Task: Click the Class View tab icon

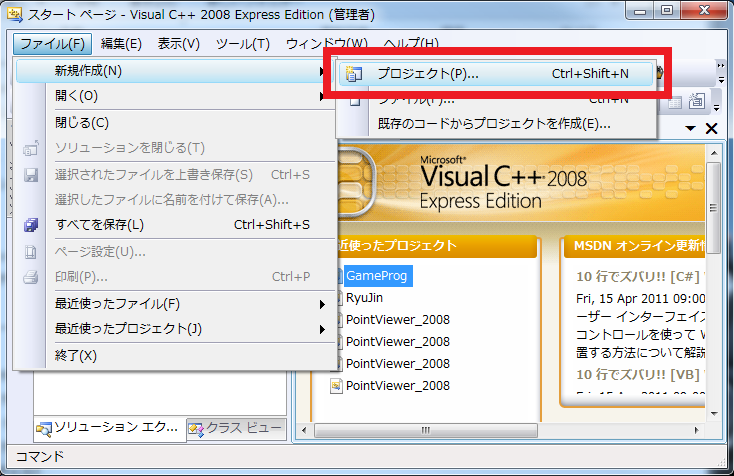Action: coord(196,430)
